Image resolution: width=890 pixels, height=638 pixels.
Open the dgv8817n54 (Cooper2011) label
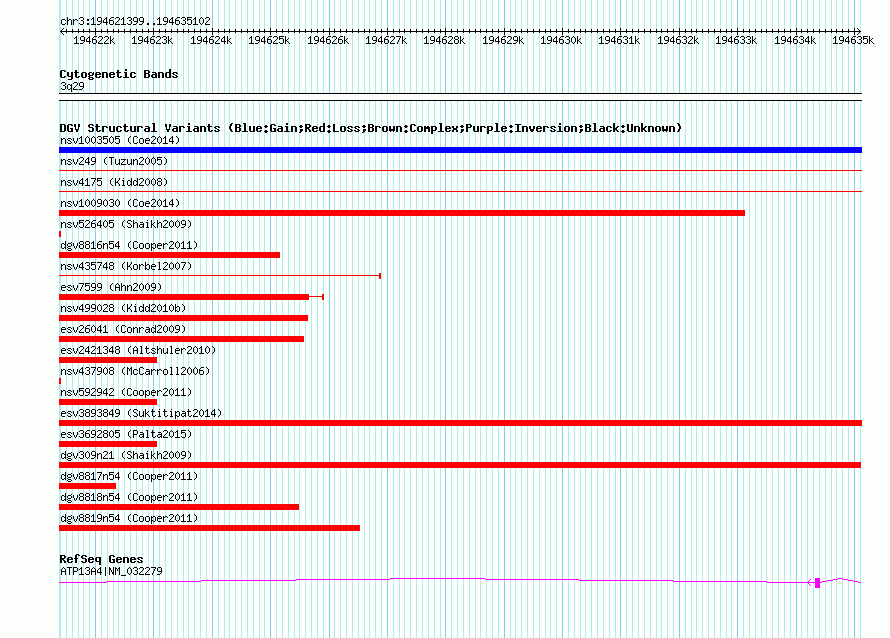click(129, 476)
